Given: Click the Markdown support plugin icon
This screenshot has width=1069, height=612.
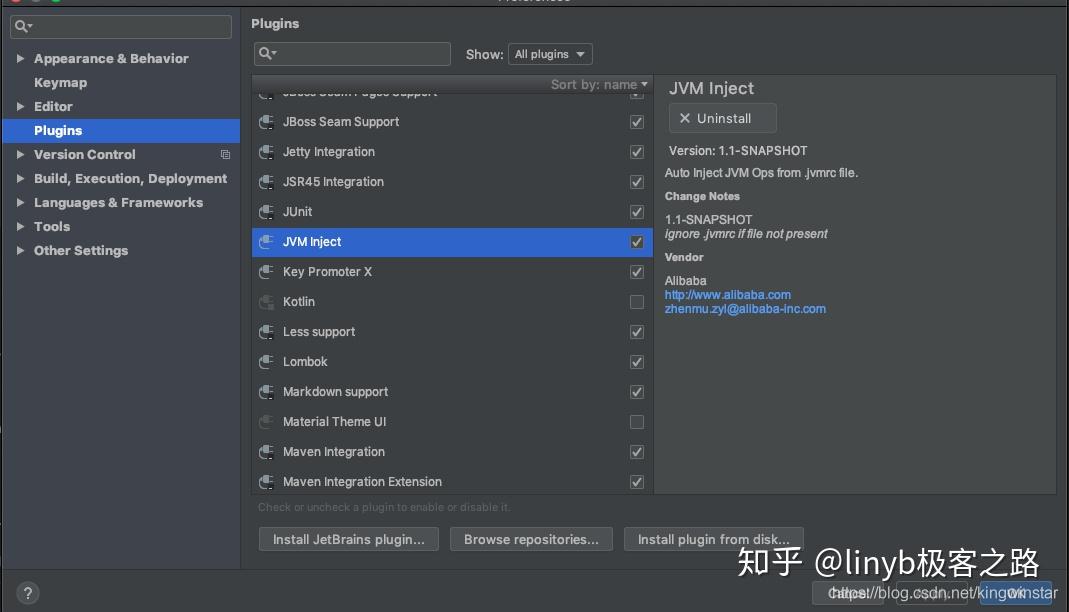Looking at the screenshot, I should tap(267, 392).
